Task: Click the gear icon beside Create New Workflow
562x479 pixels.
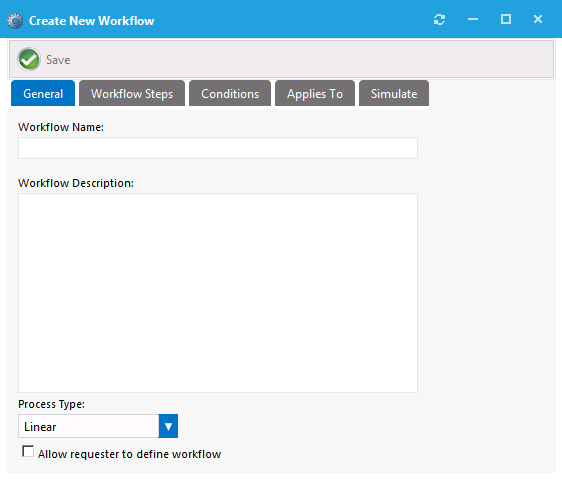Action: click(15, 21)
